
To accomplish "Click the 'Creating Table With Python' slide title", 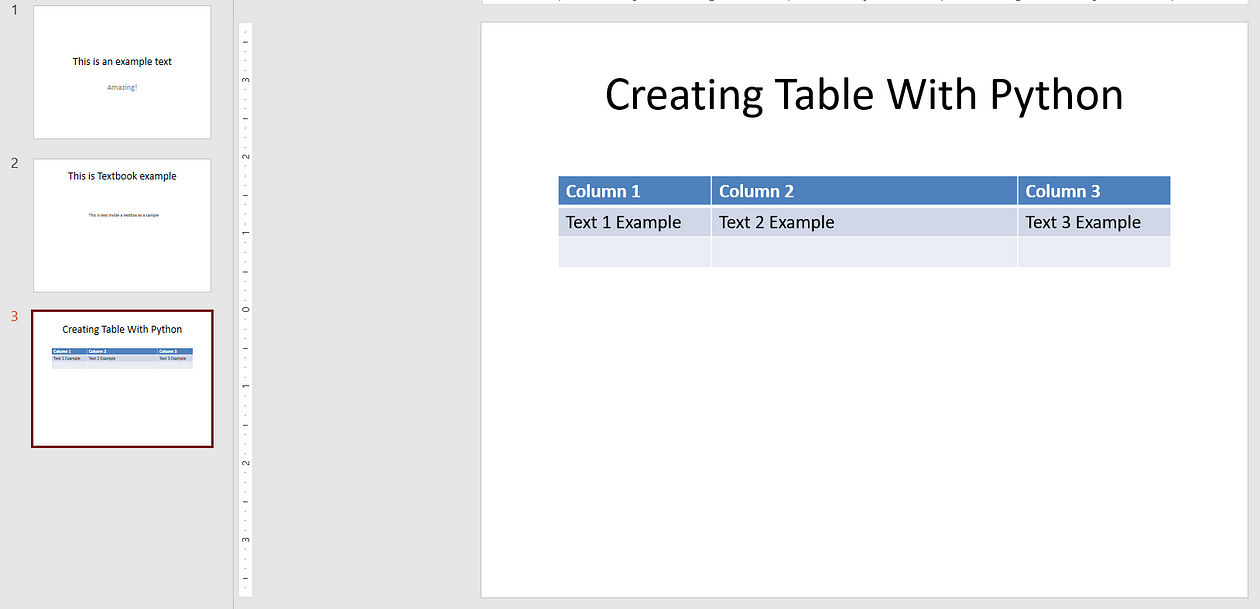I will tap(863, 95).
